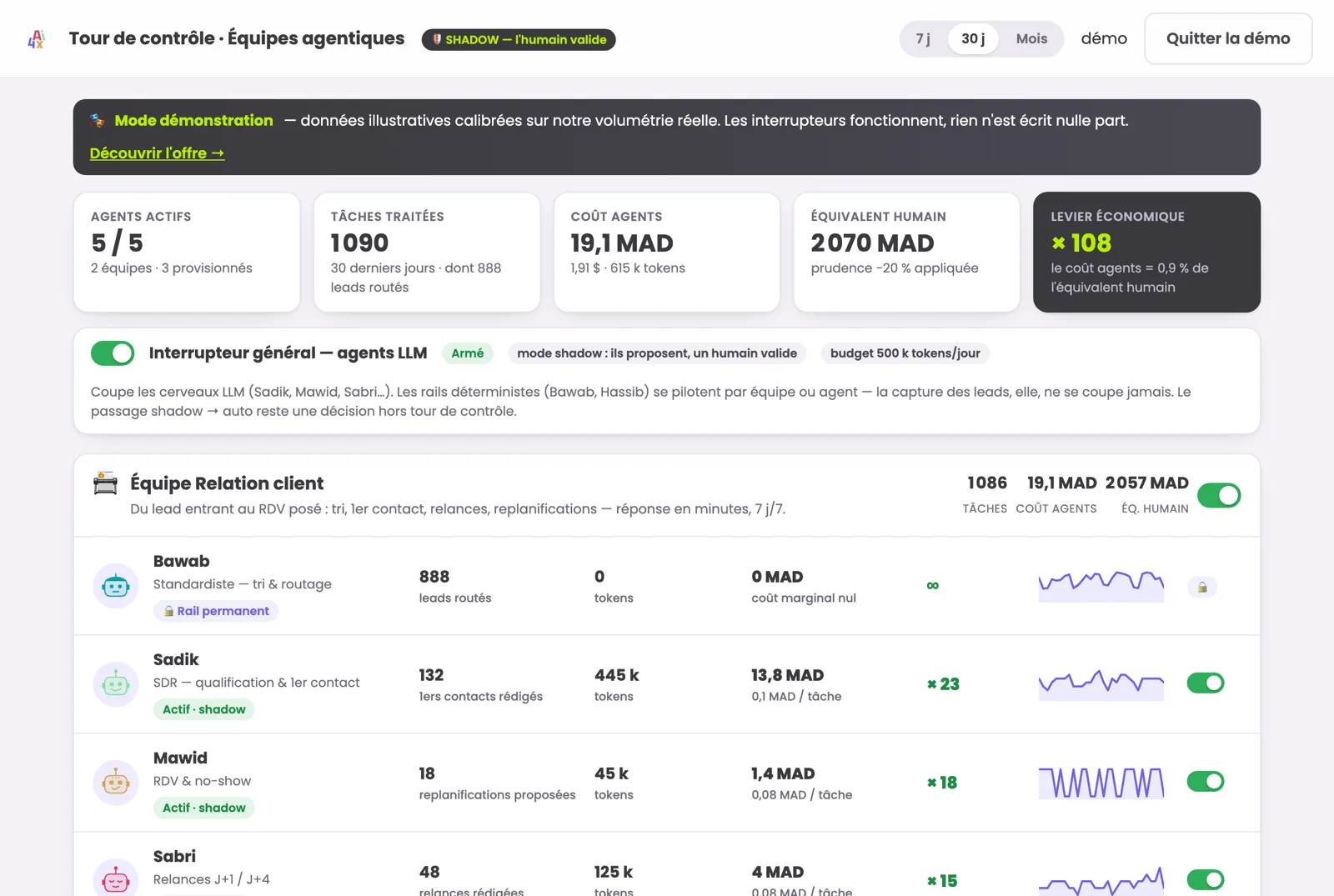Turn off the Mawid agent switch

coord(1206,782)
